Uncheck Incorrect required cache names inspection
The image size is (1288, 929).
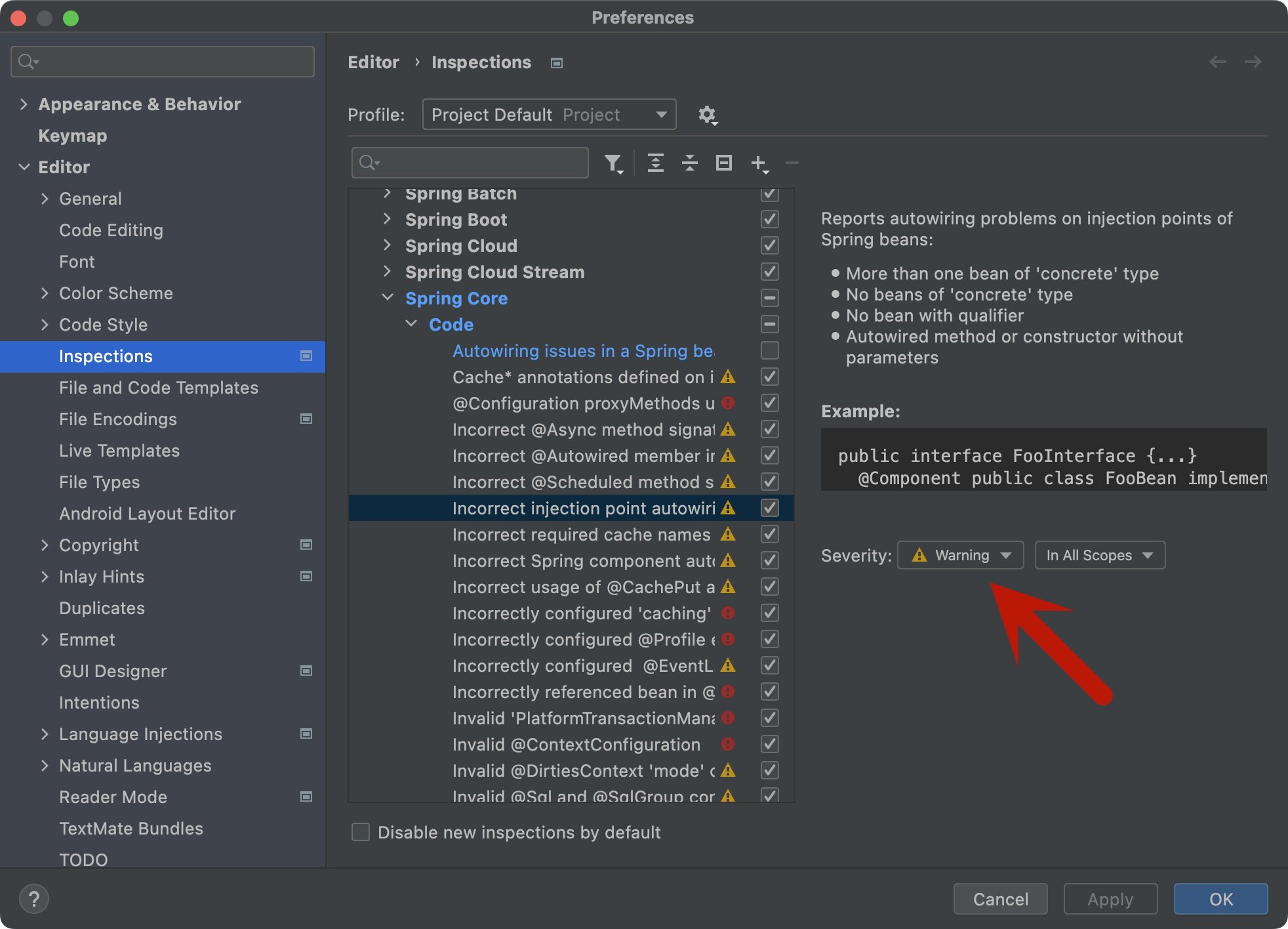769,534
